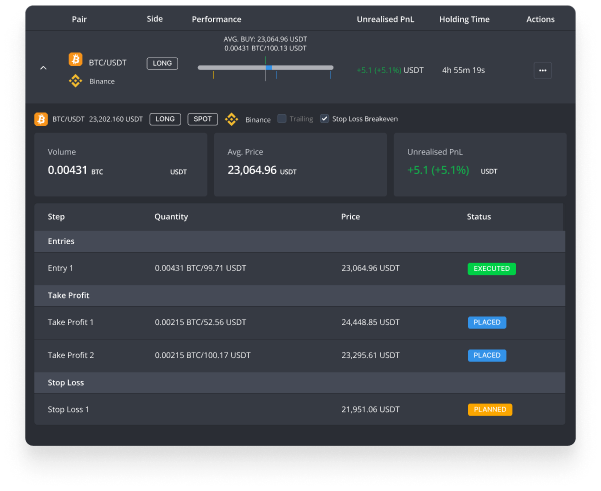Sort by the Pair column header

79,19
